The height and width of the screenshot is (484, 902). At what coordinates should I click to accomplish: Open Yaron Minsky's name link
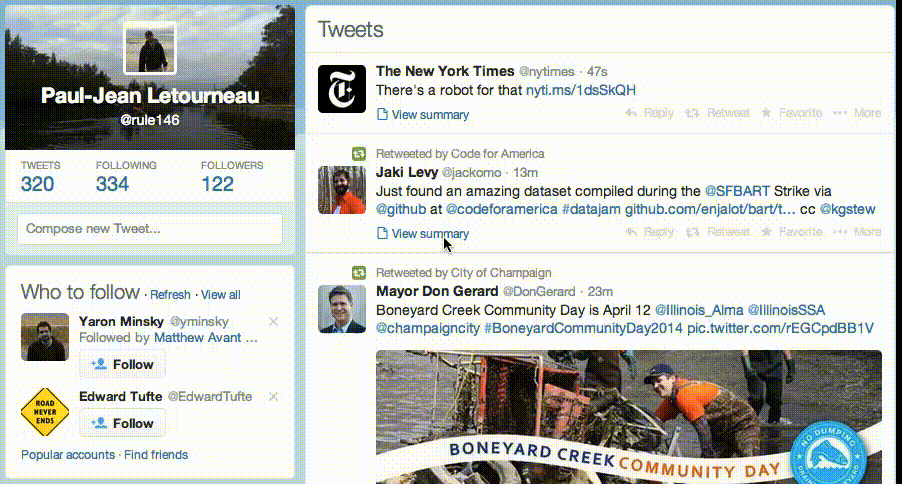click(121, 321)
